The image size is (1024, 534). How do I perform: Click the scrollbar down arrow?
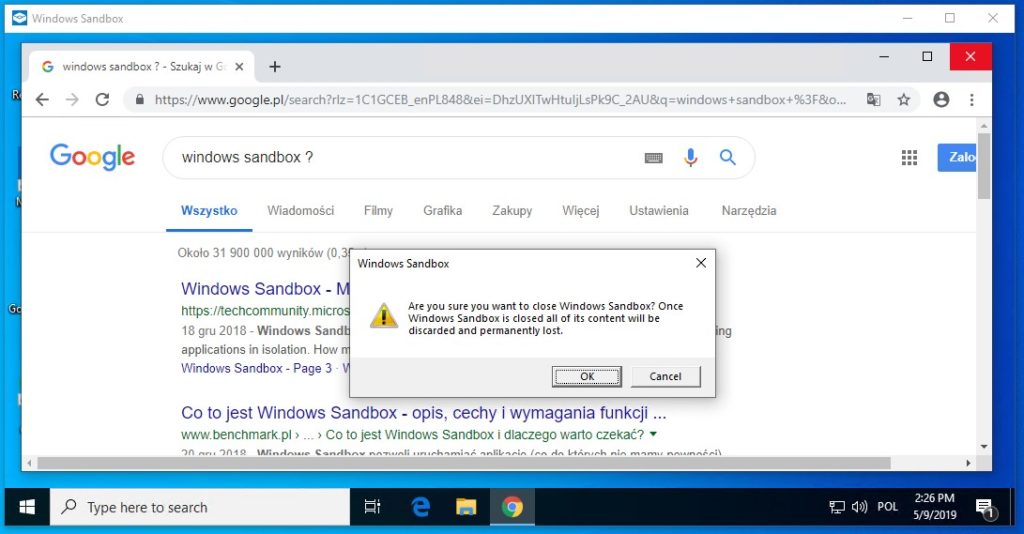[x=984, y=447]
